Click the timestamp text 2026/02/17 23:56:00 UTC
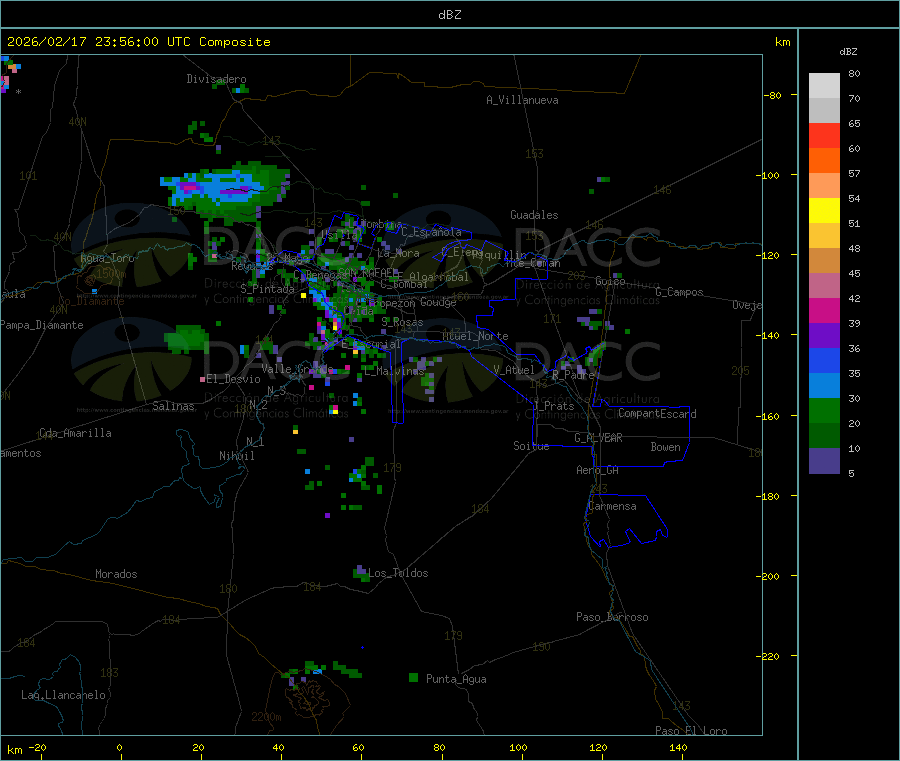Screen dimensions: 900x761 [x=99, y=42]
